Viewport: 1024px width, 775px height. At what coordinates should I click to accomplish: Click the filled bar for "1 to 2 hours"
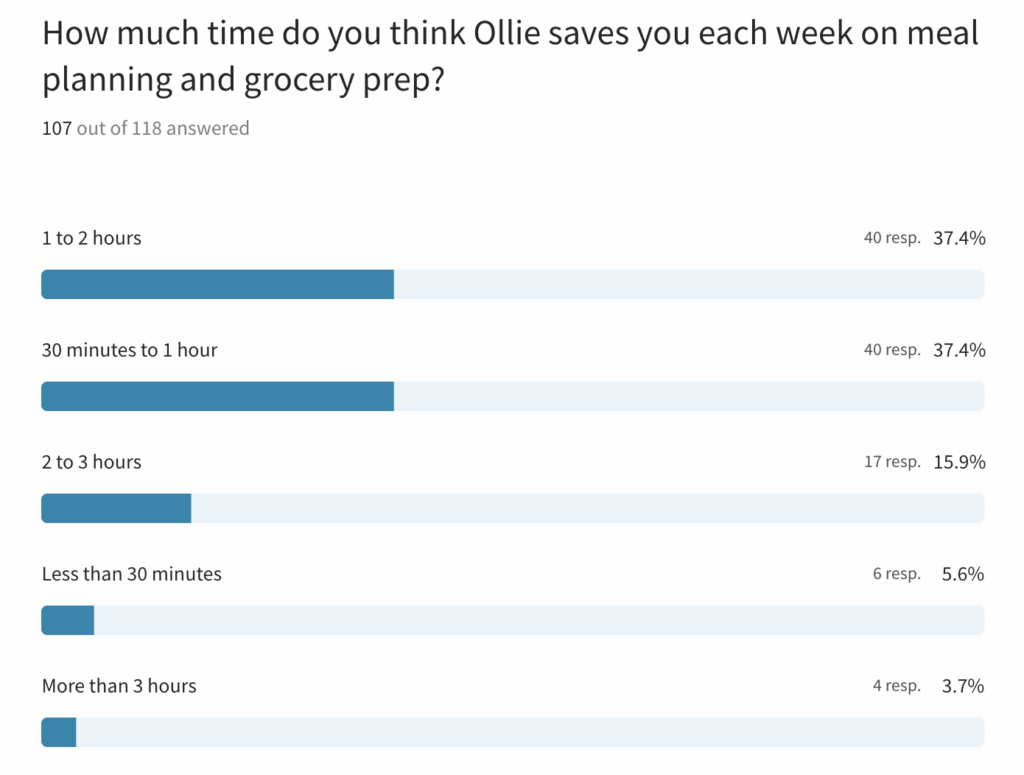217,285
